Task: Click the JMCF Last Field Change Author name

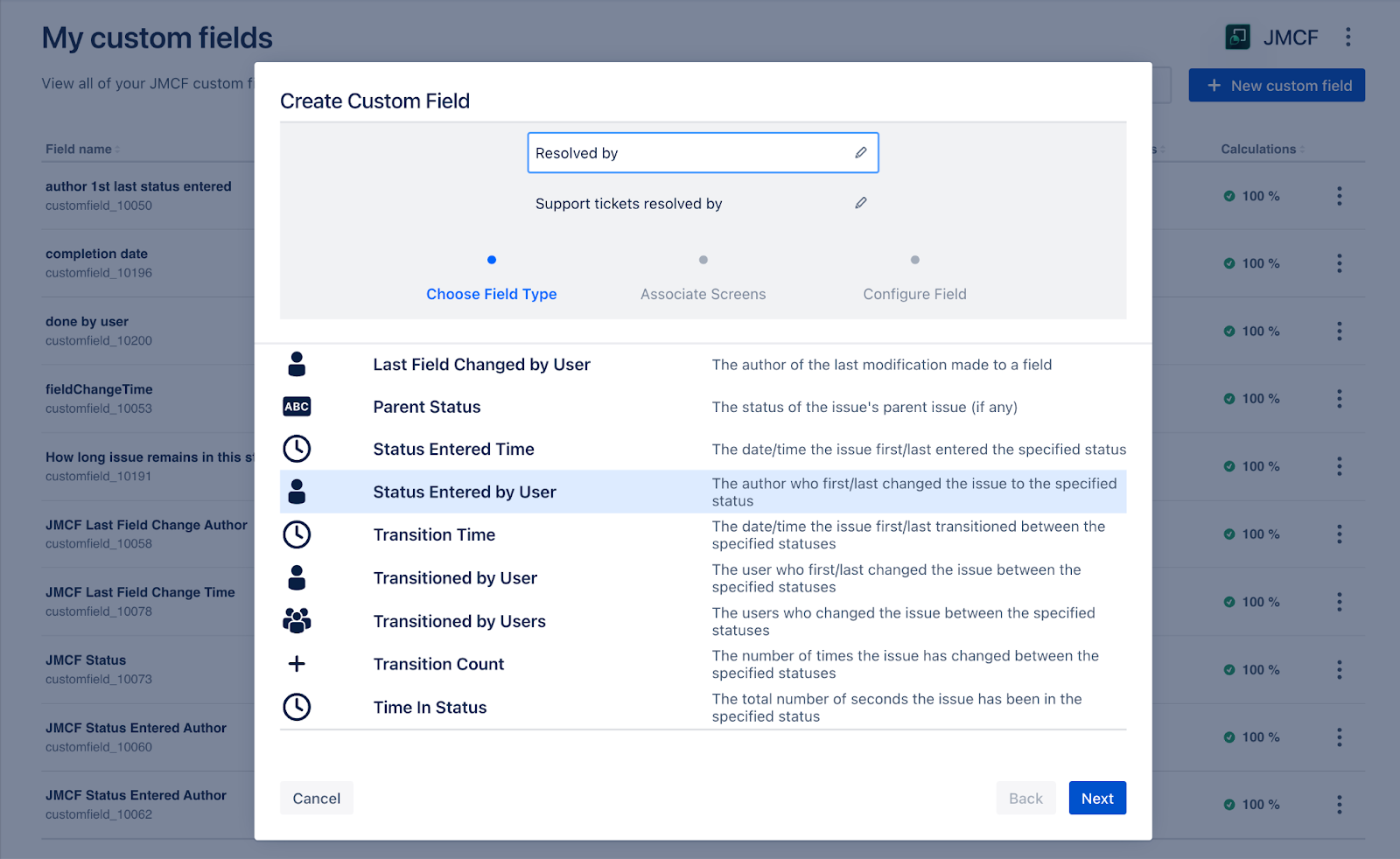Action: (146, 525)
